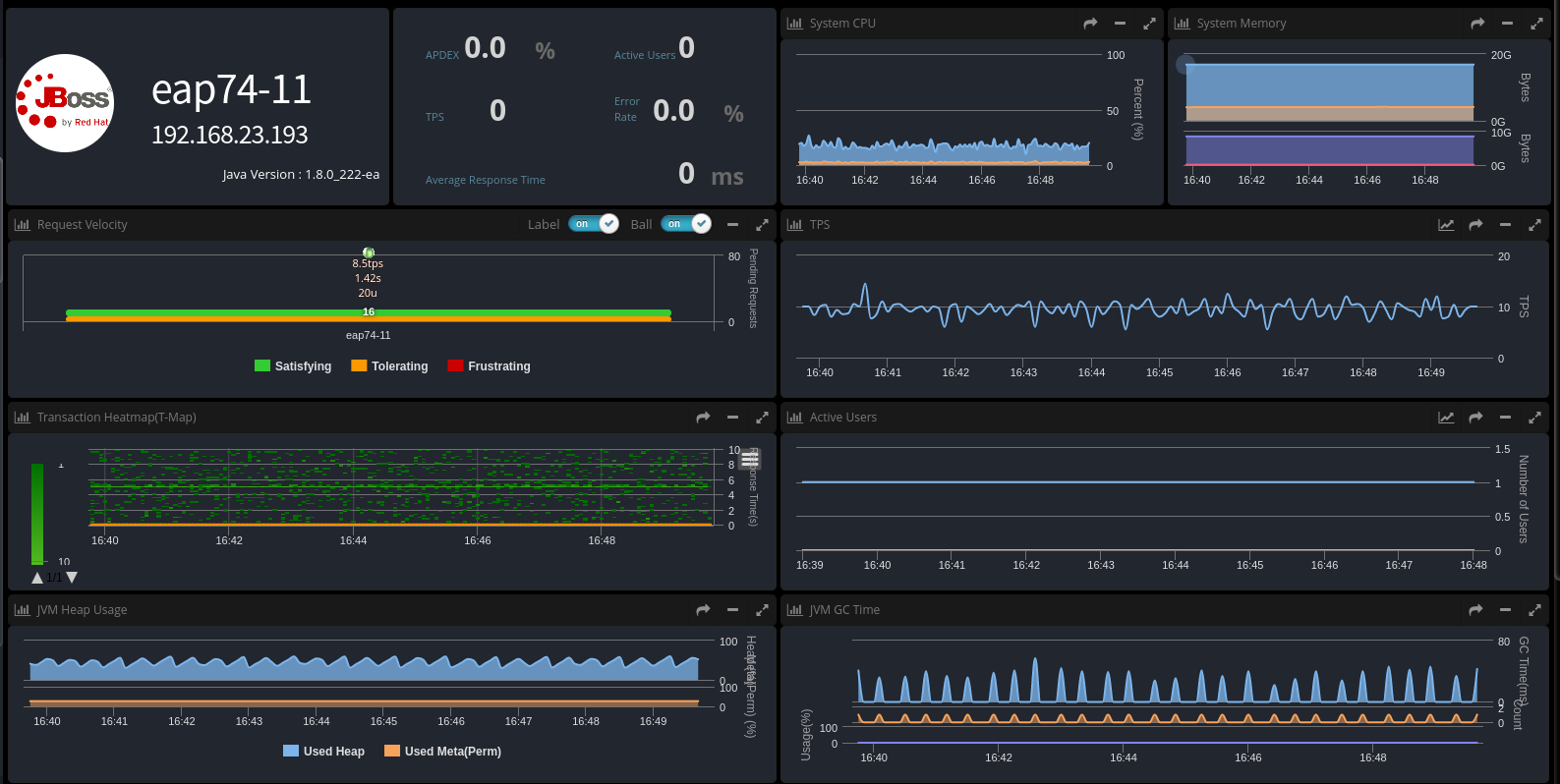
Task: Collapse the TPS panel with minus button
Action: click(x=1505, y=225)
